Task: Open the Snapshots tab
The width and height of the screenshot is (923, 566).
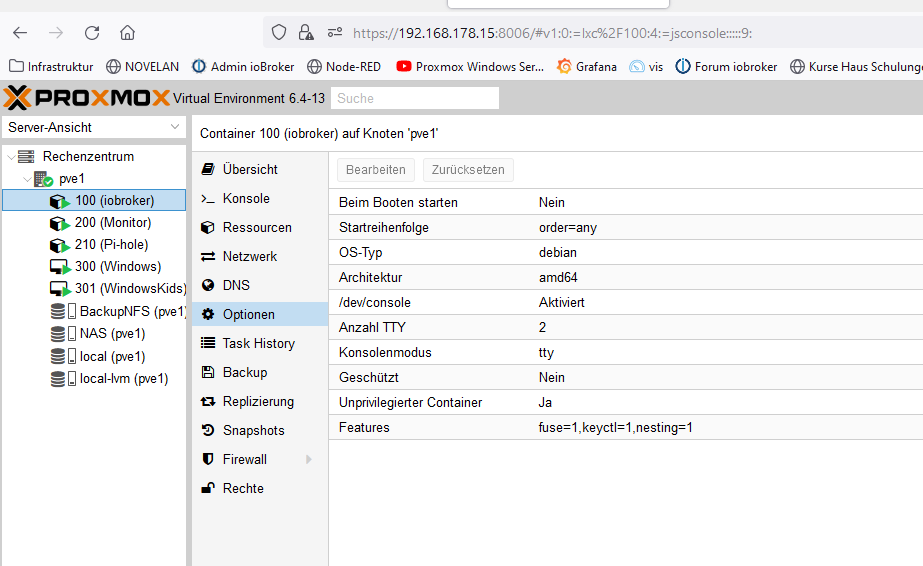Action: click(x=260, y=430)
